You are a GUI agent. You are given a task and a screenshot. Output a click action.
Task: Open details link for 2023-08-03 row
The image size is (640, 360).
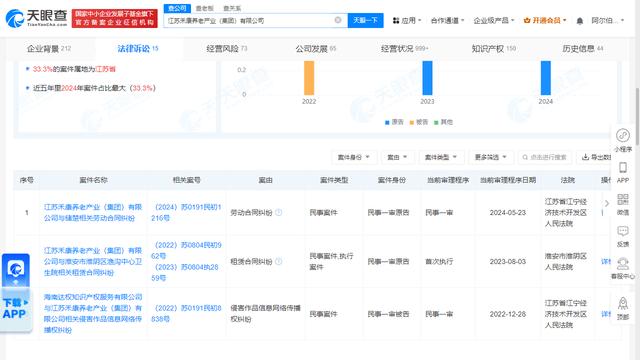pos(606,262)
